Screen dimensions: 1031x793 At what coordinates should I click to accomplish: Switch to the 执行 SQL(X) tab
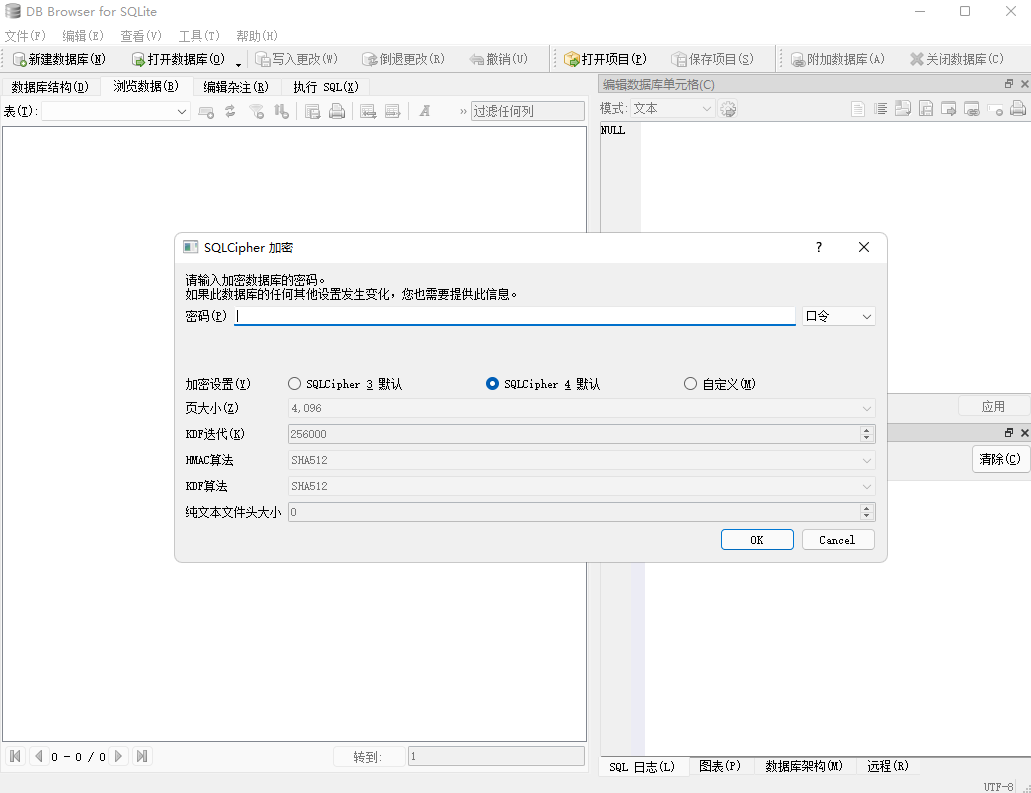326,87
